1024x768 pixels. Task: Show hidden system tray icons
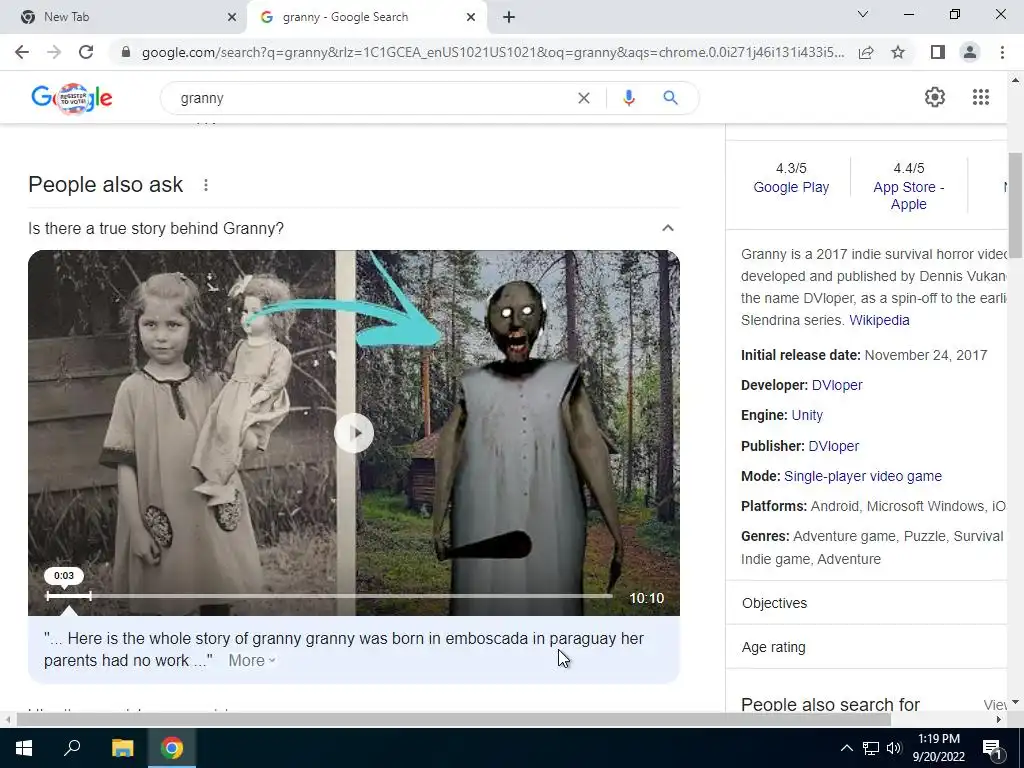click(846, 748)
